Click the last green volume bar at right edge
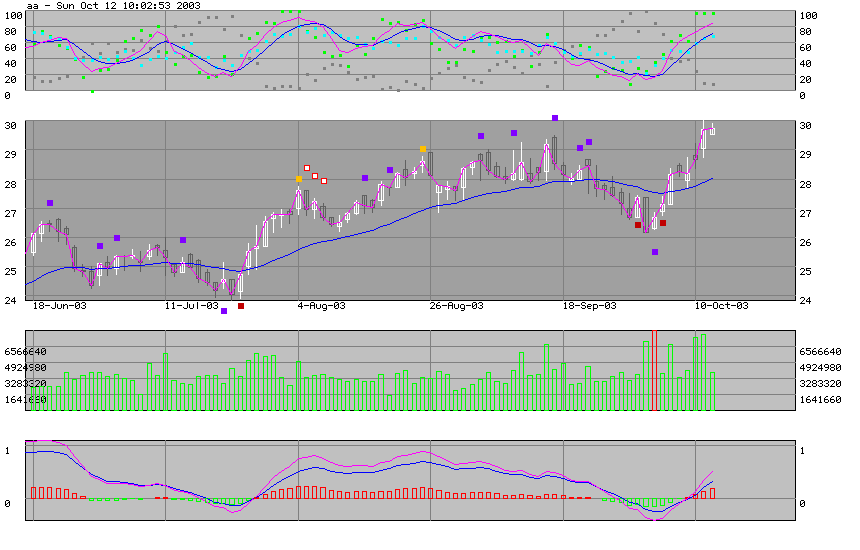 pos(713,391)
